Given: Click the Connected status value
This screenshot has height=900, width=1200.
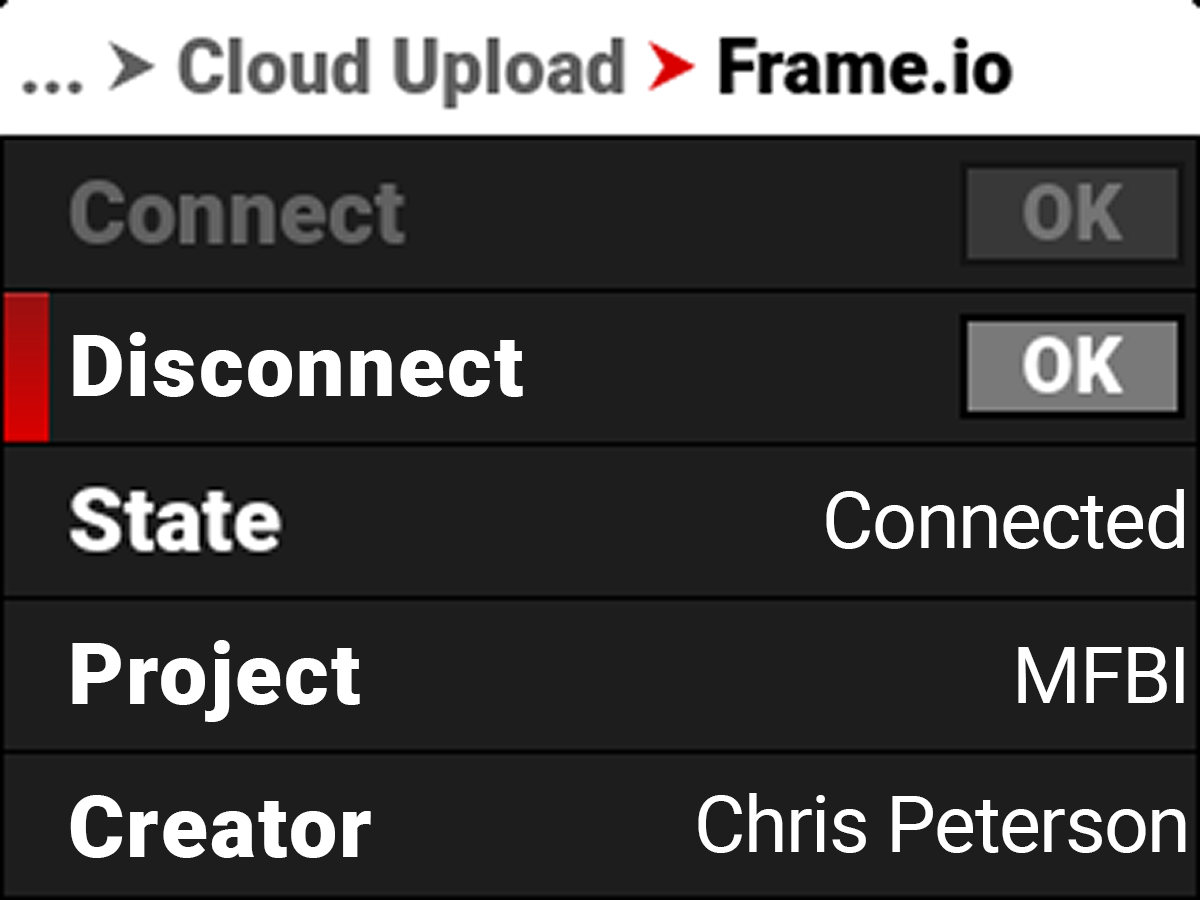Looking at the screenshot, I should pos(1005,521).
